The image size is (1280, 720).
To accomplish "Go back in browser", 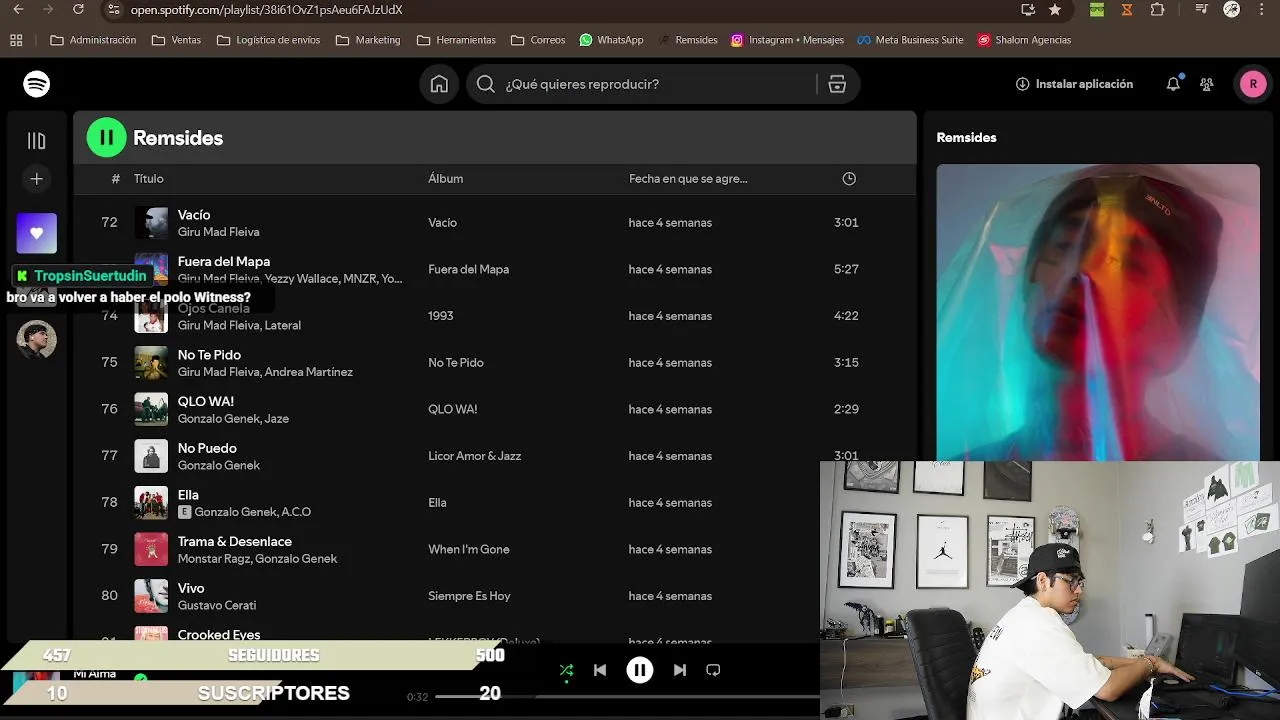I will coord(18,10).
